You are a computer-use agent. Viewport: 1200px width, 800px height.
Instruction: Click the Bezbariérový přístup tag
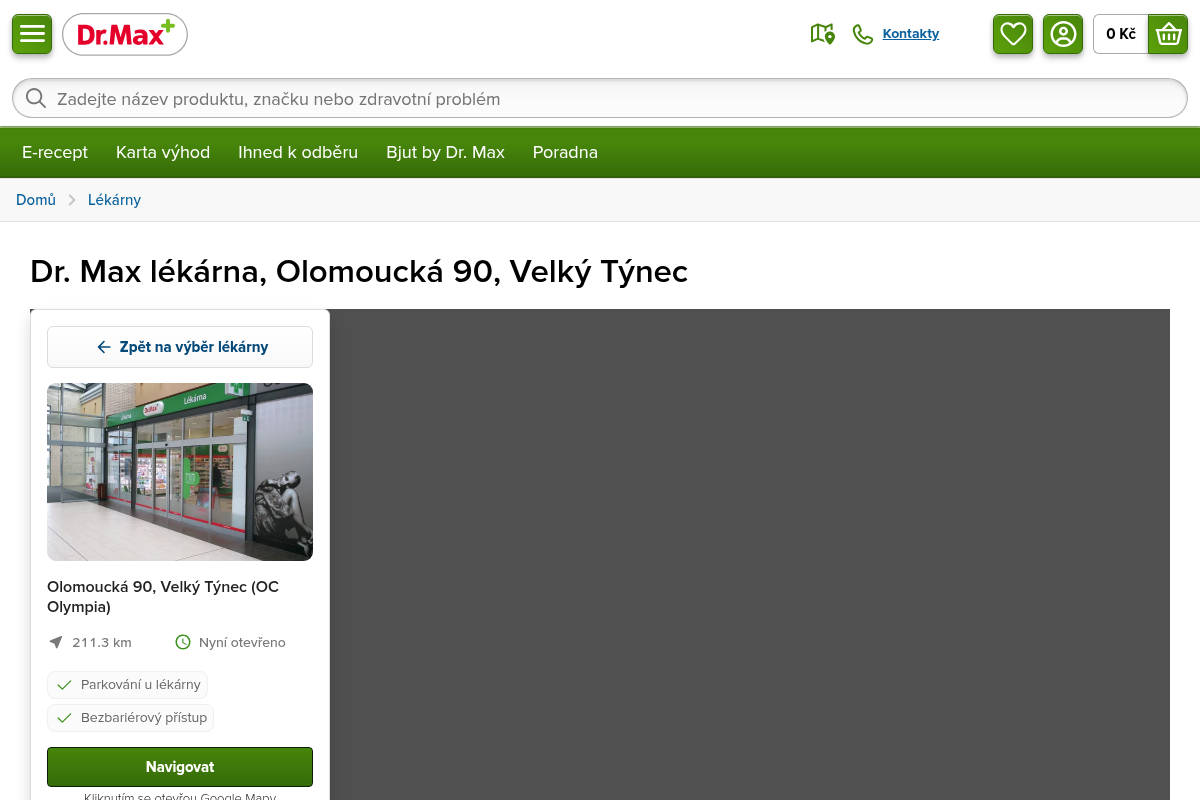[130, 718]
